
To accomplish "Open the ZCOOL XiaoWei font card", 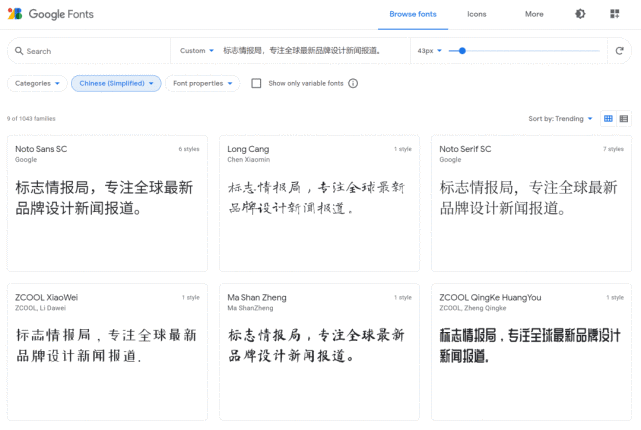I will 107,352.
